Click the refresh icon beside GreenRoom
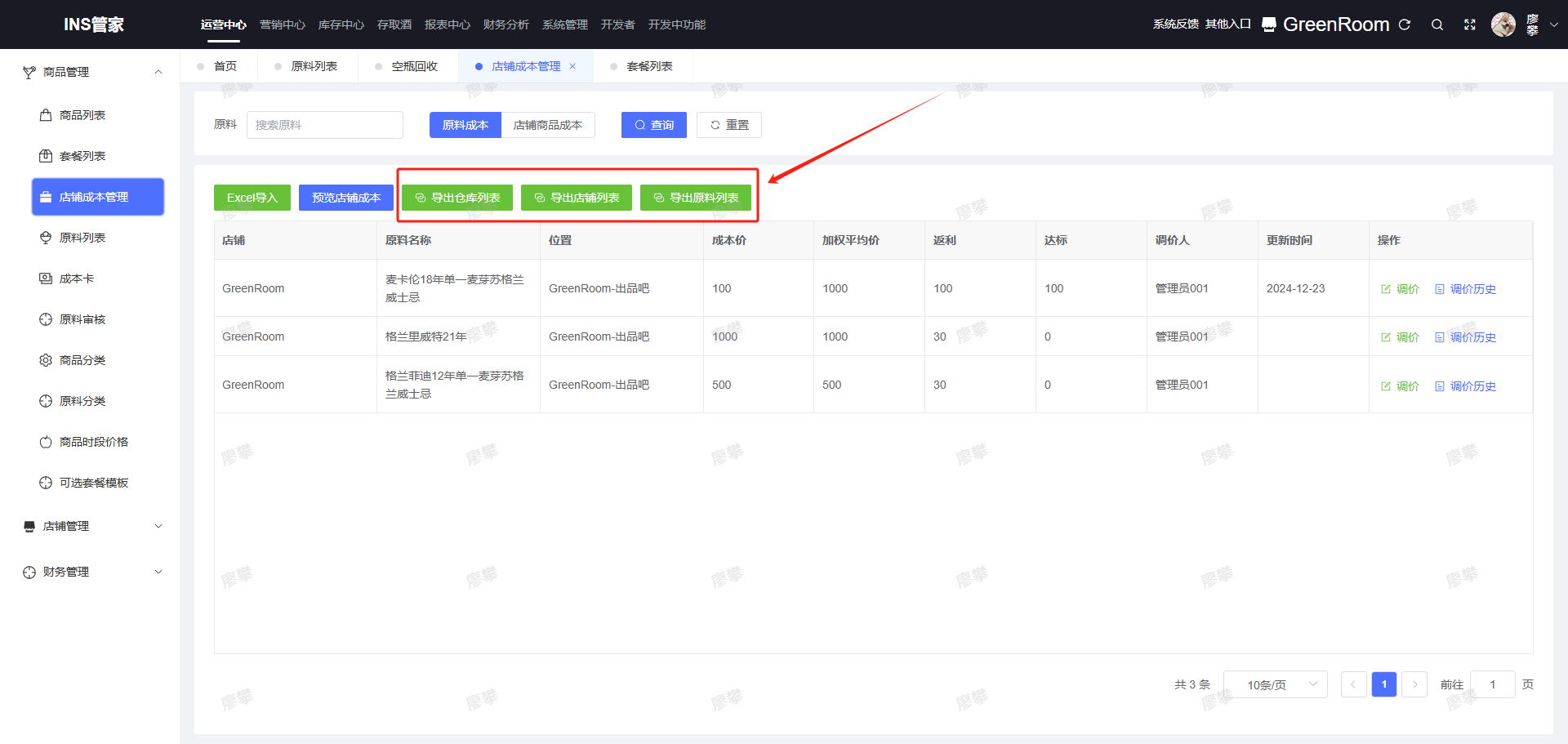1568x744 pixels. pyautogui.click(x=1405, y=25)
